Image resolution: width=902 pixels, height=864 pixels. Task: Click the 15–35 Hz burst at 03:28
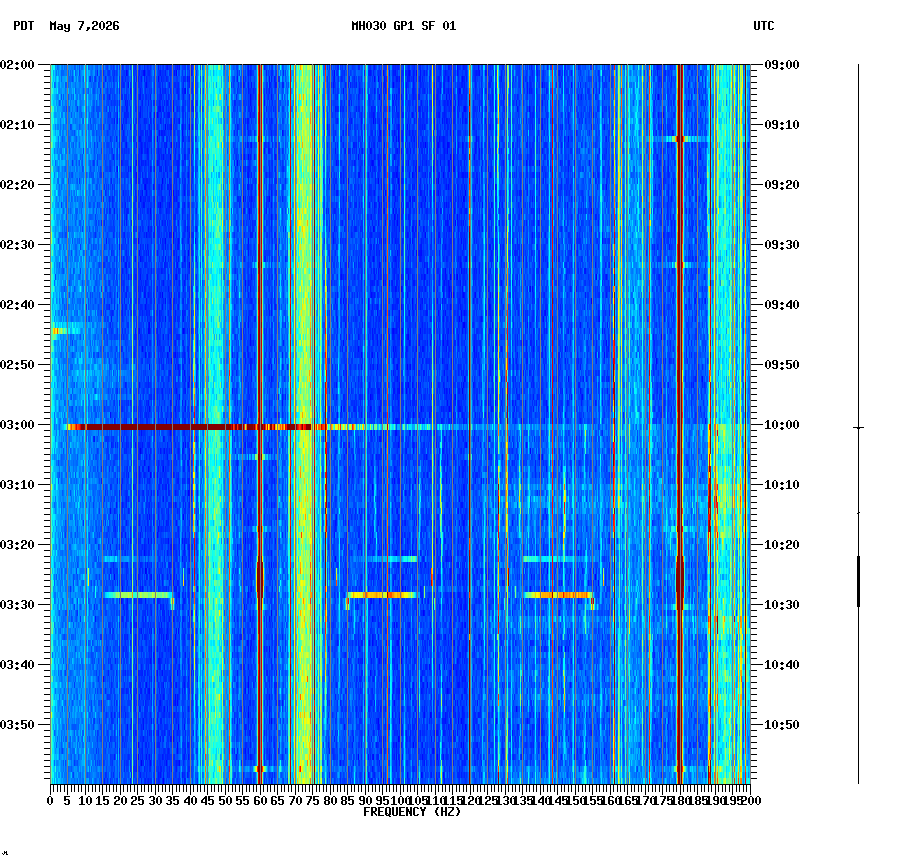pyautogui.click(x=138, y=595)
